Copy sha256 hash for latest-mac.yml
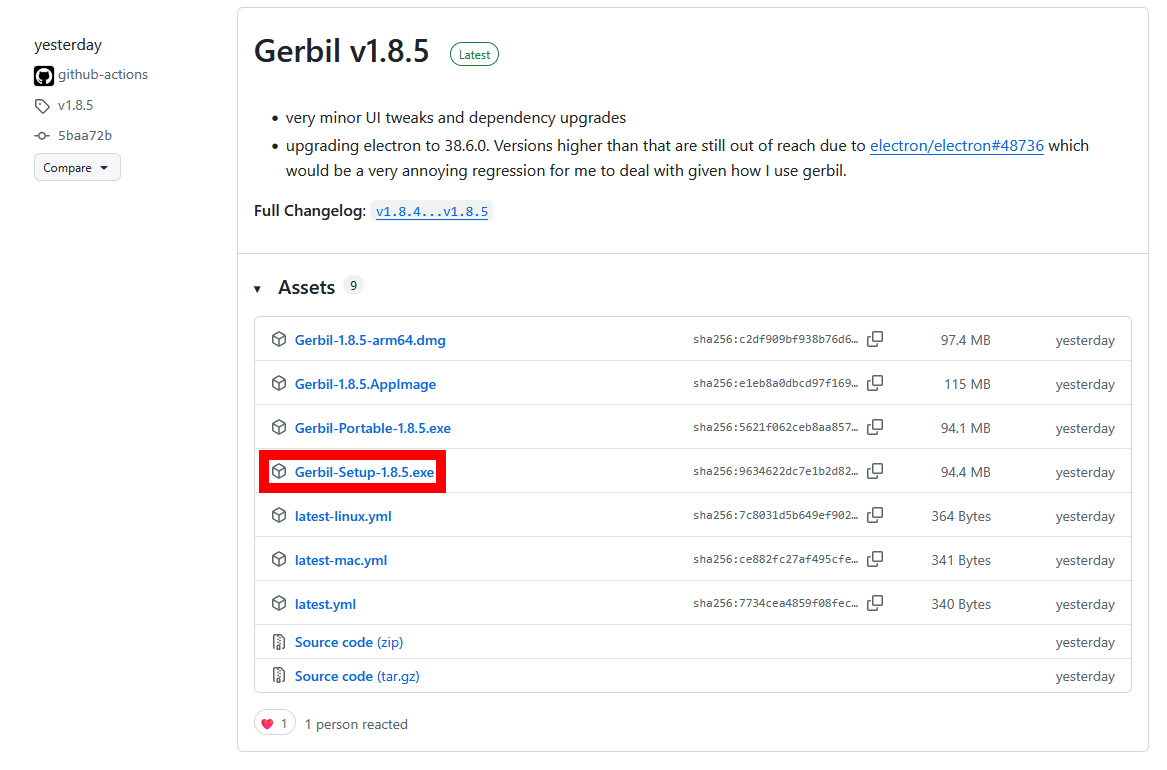 (x=875, y=560)
